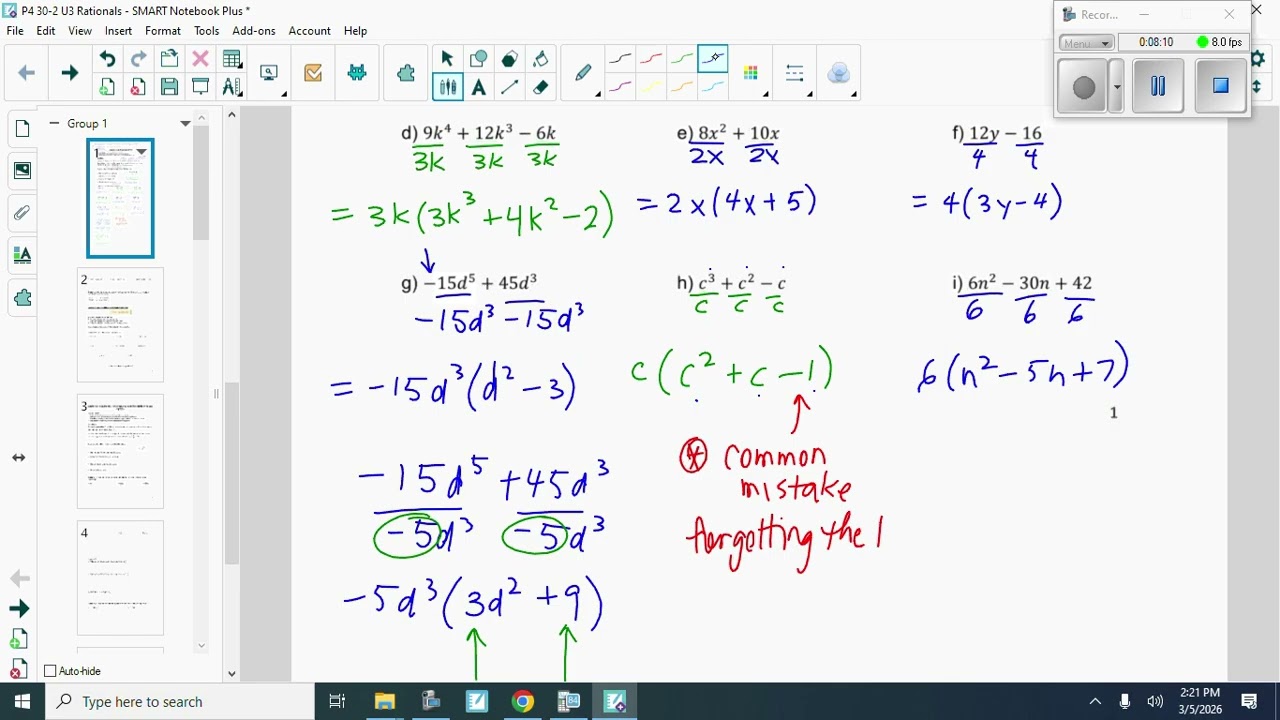Open page 1 thumbnail menu arrow
This screenshot has width=1280, height=720.
point(141,152)
